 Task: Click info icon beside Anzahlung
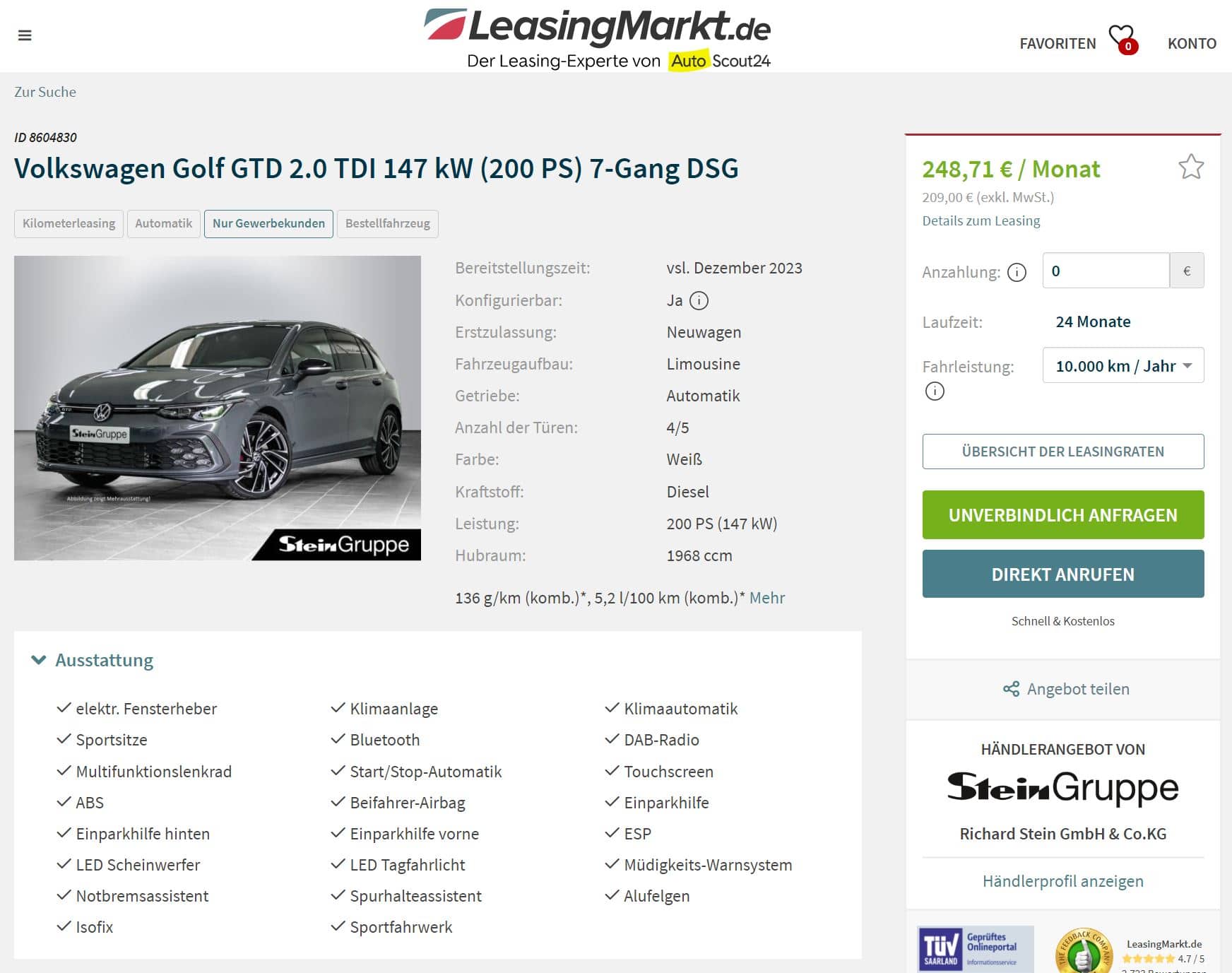(x=1017, y=272)
